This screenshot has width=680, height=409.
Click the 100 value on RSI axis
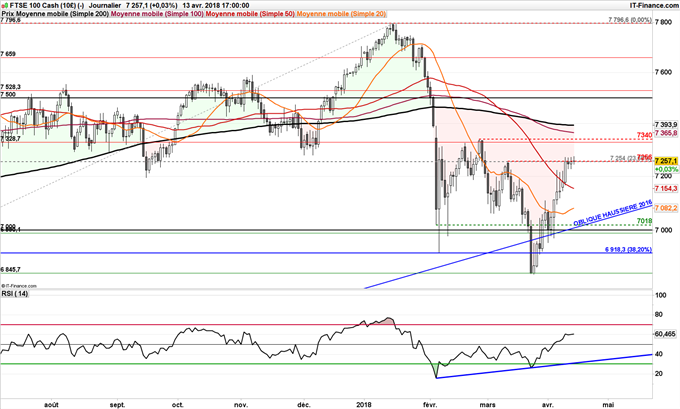[x=661, y=295]
